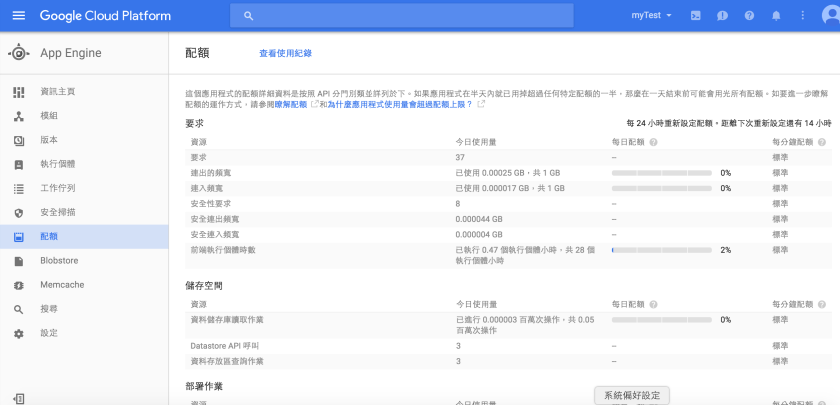Open 模組 page from sidebar

point(49,116)
